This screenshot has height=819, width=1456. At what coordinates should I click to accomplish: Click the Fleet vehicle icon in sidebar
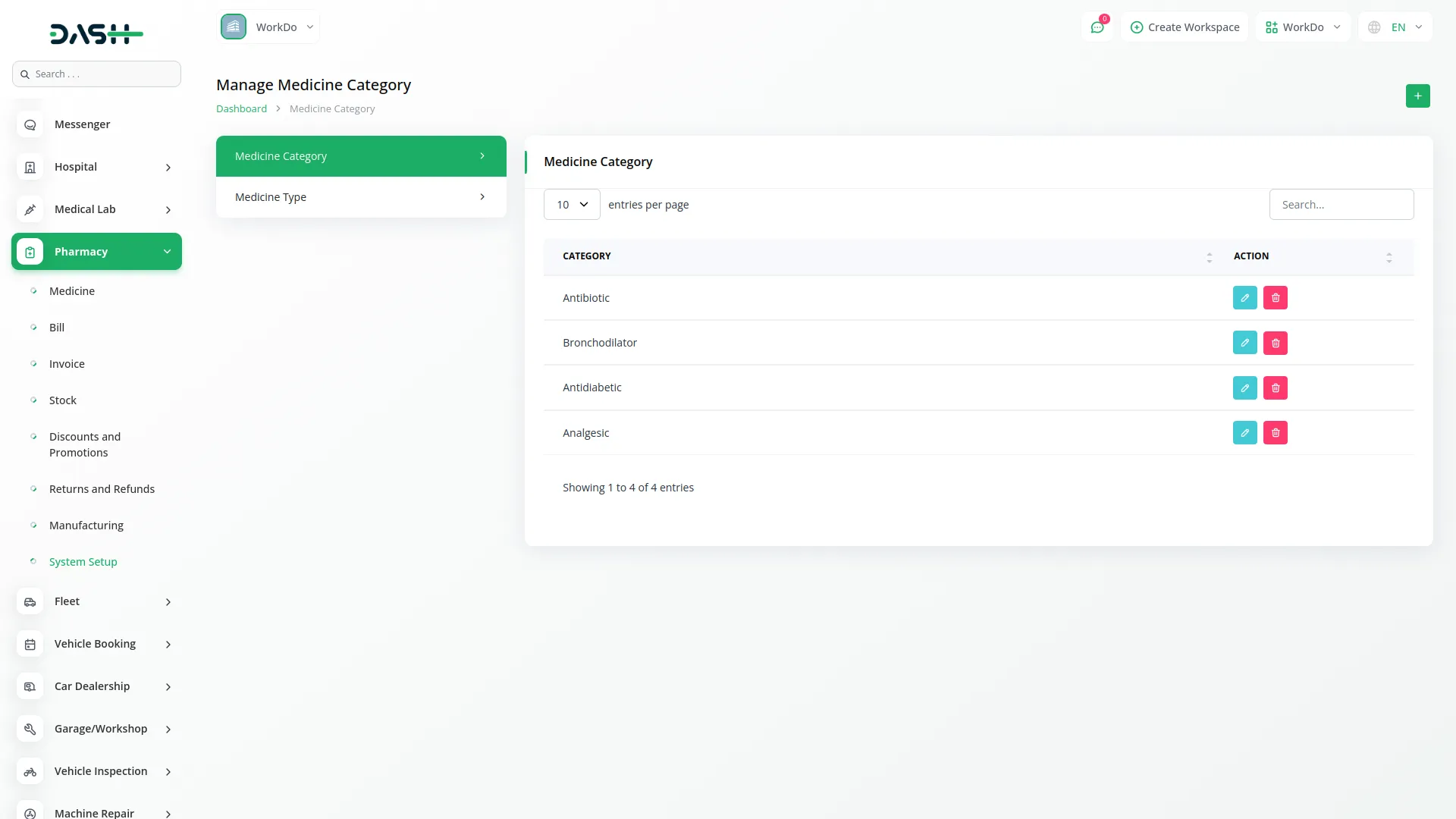(30, 601)
